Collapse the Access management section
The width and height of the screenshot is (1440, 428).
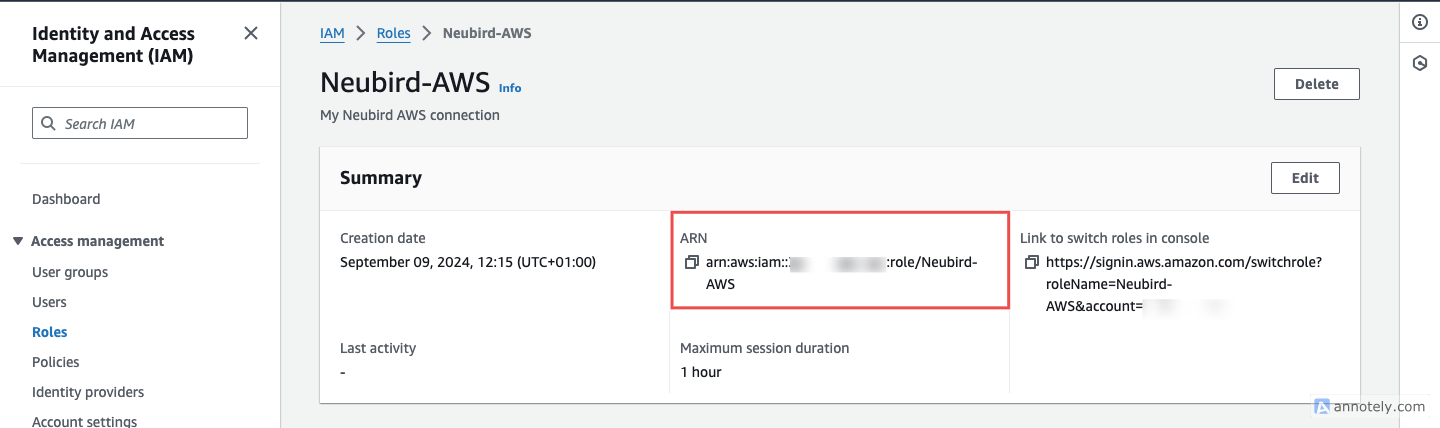click(18, 241)
